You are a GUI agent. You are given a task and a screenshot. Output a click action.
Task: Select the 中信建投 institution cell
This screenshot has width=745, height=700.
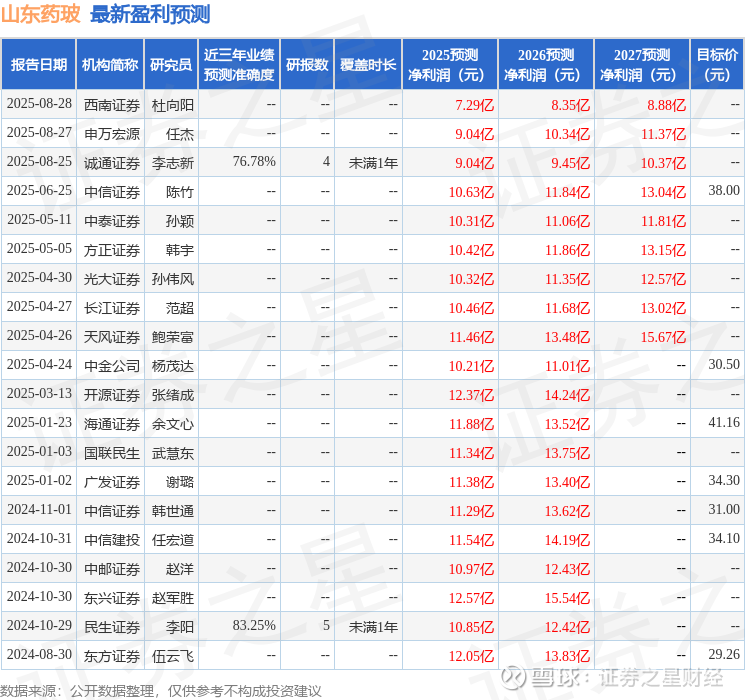[x=112, y=540]
